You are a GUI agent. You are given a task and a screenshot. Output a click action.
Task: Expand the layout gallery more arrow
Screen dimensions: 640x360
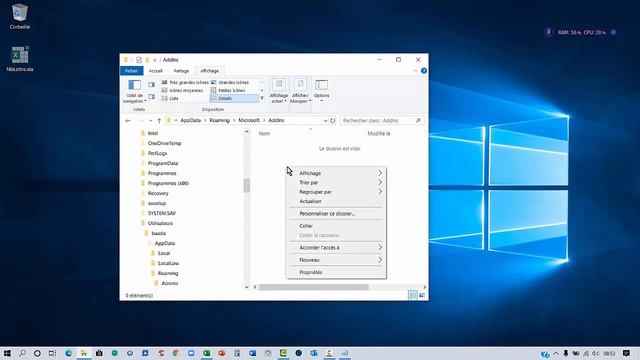pos(262,98)
